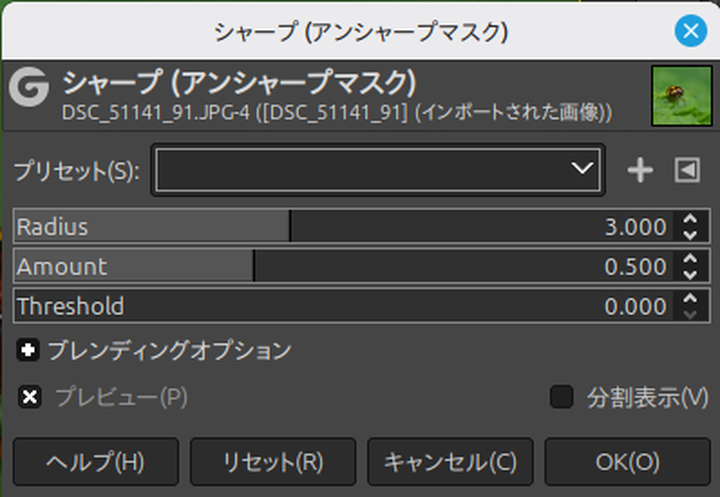The height and width of the screenshot is (497, 720).
Task: Open the プリセット(S) dropdown list
Action: tap(377, 170)
